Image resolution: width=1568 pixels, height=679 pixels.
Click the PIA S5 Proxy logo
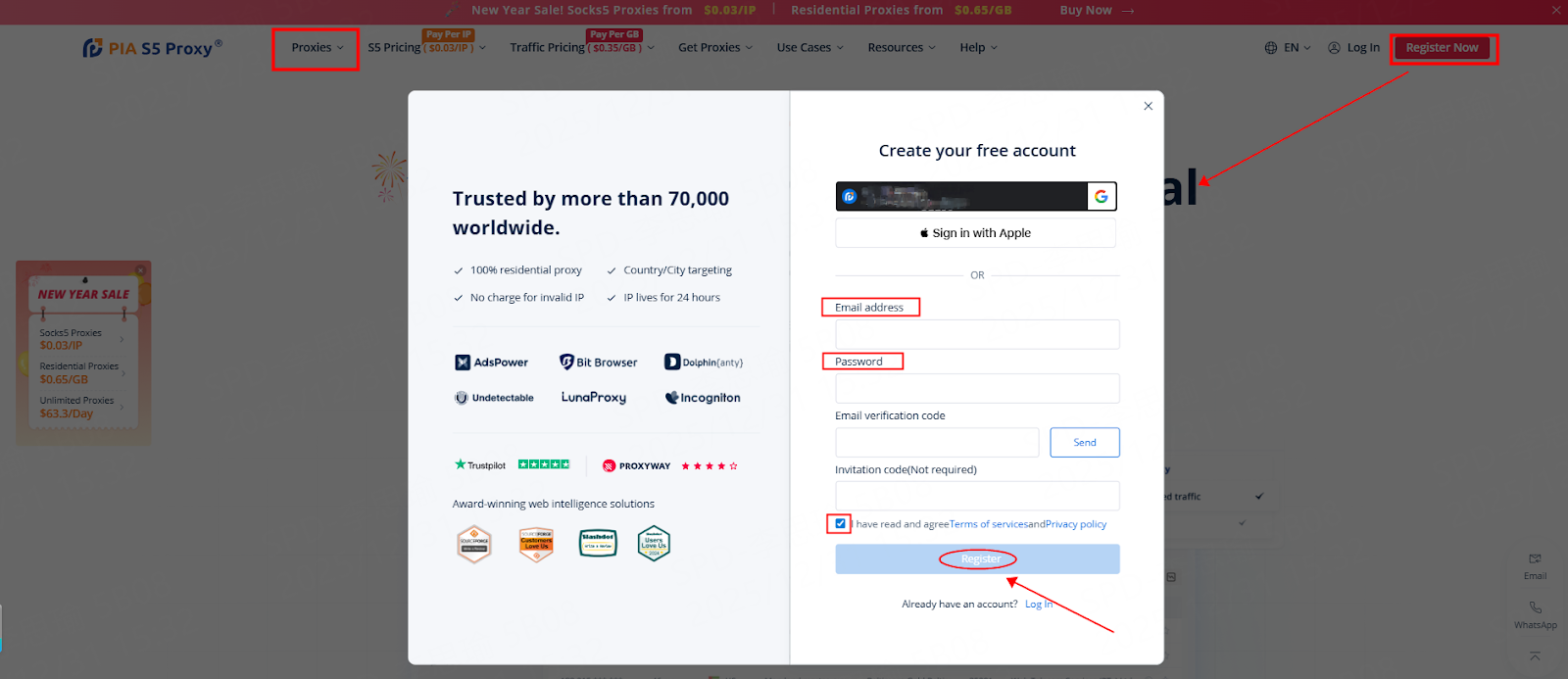coord(152,48)
